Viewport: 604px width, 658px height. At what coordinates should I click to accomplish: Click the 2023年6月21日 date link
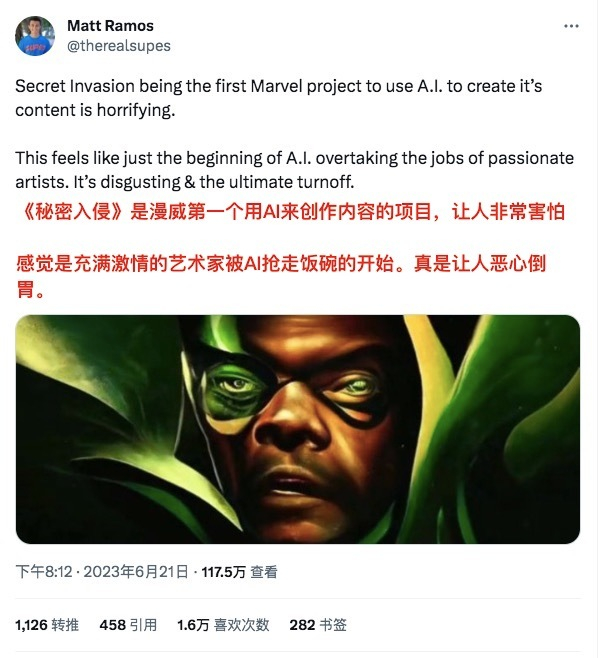[136, 572]
